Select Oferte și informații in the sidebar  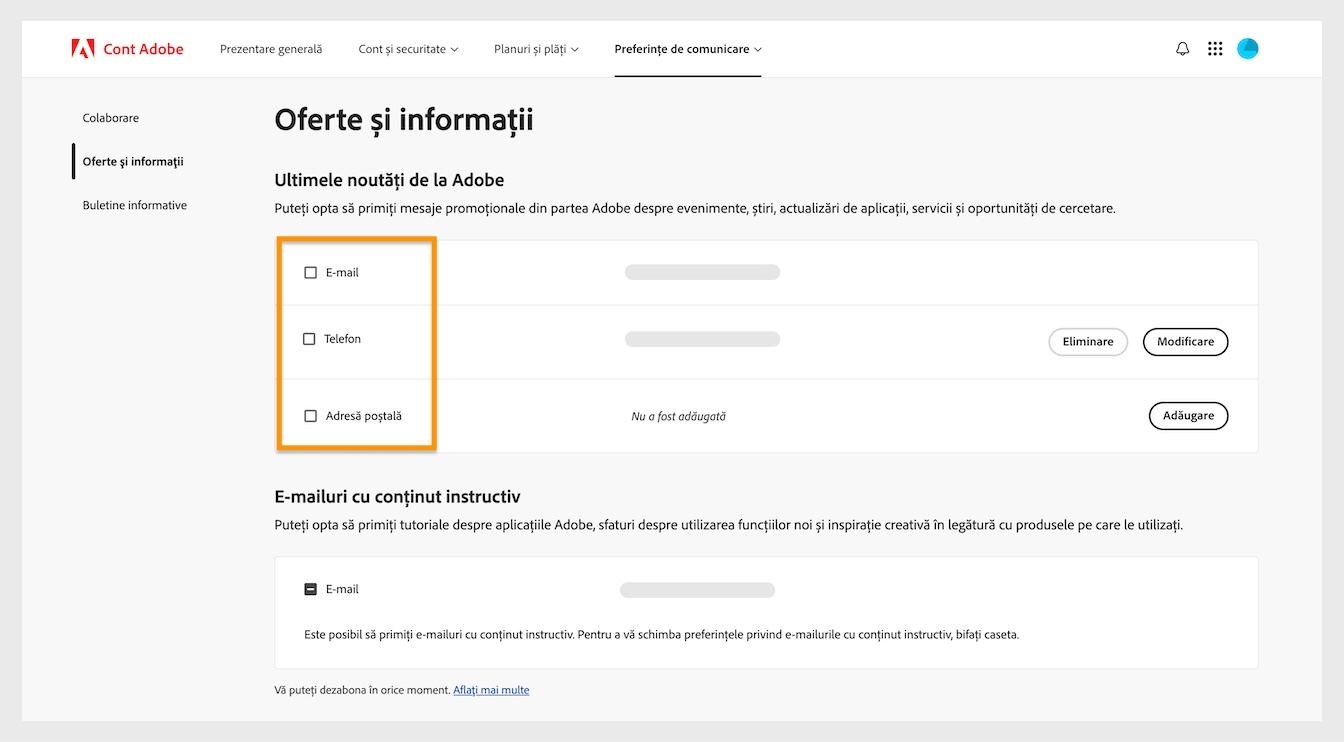click(x=131, y=161)
